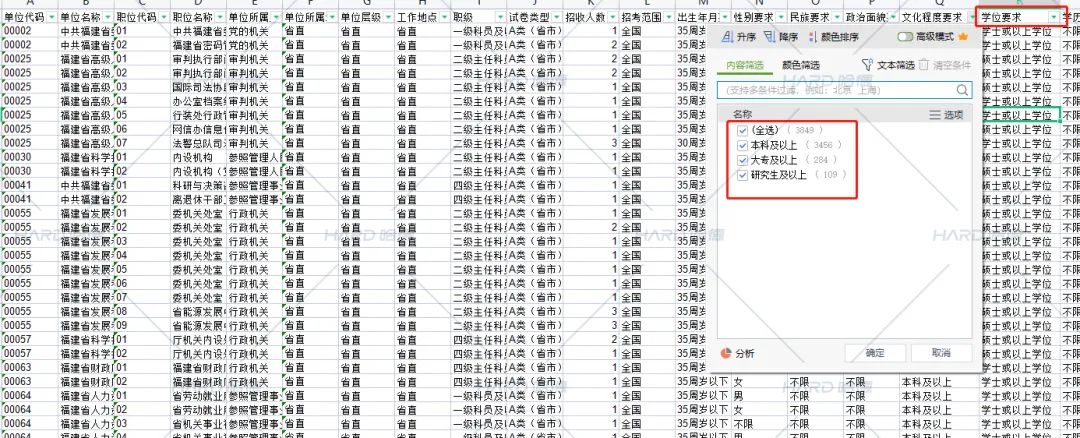Click the filter search input field
The image size is (1080, 438).
835,90
